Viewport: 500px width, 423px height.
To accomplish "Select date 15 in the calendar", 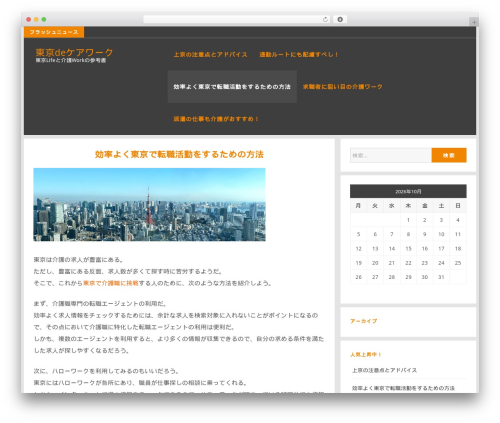I will [408, 249].
